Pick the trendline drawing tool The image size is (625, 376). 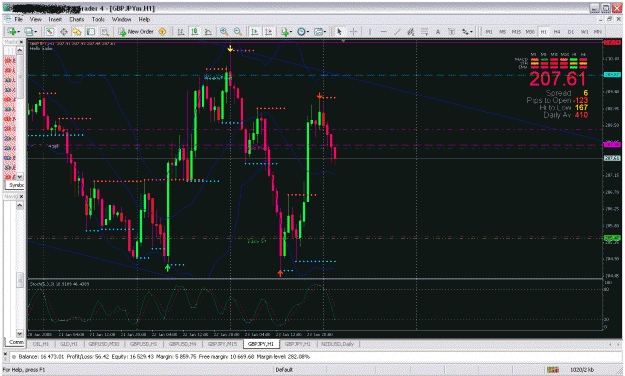point(397,31)
